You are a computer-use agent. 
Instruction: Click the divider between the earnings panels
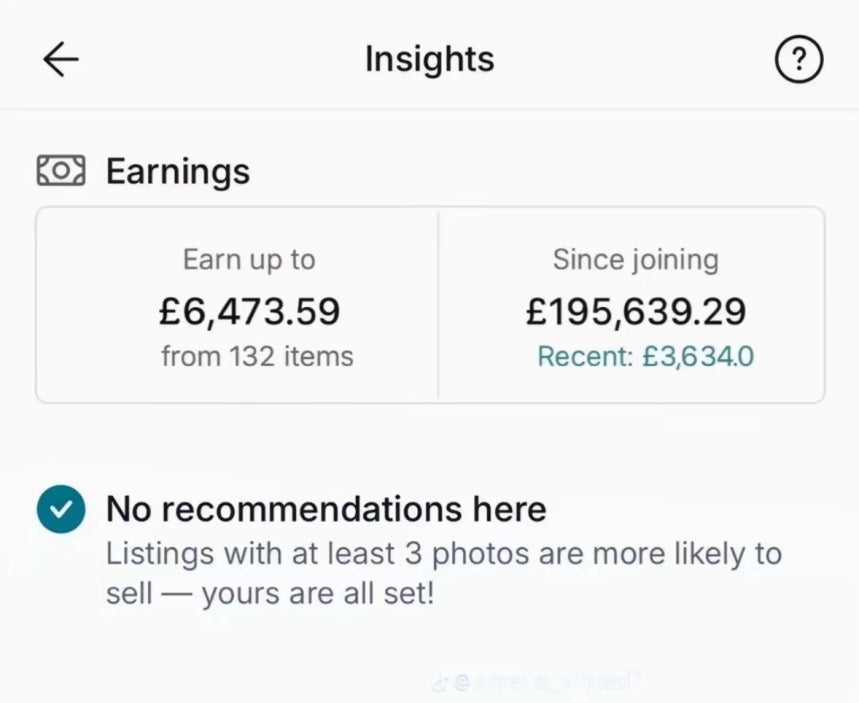pos(438,305)
